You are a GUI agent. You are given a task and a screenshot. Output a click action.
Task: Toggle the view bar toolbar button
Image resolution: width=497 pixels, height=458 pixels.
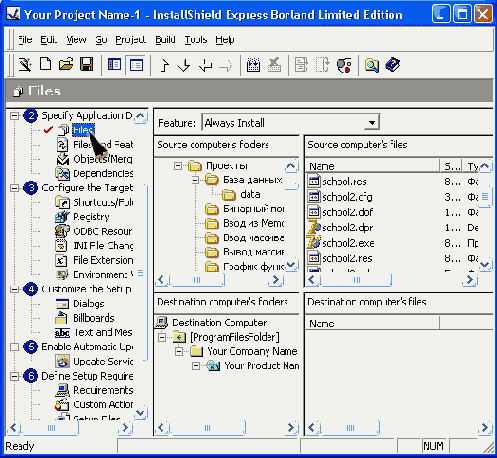click(114, 64)
